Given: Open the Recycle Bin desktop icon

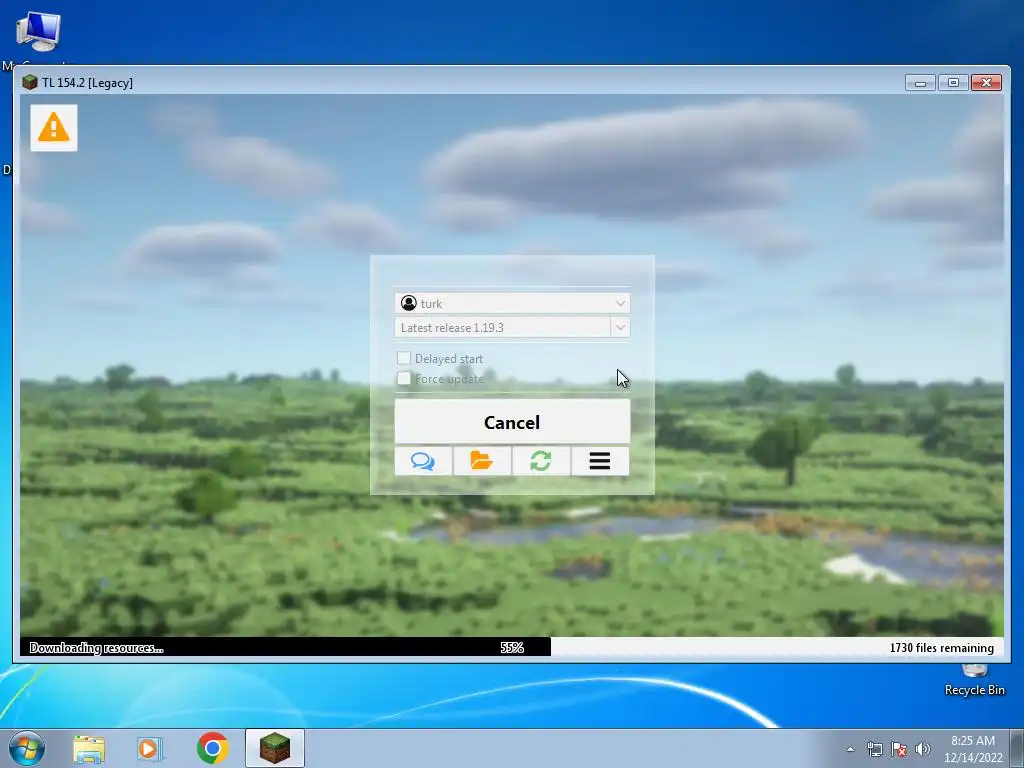Looking at the screenshot, I should click(974, 680).
